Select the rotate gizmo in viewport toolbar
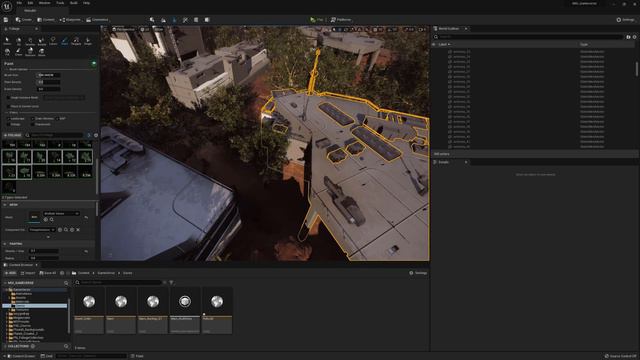Image resolution: width=640 pixels, height=360 pixels. (x=346, y=29)
